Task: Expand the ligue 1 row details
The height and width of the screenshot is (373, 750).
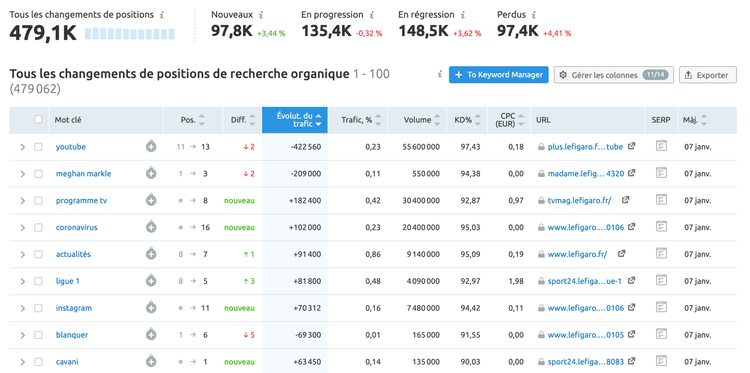Action: click(22, 281)
